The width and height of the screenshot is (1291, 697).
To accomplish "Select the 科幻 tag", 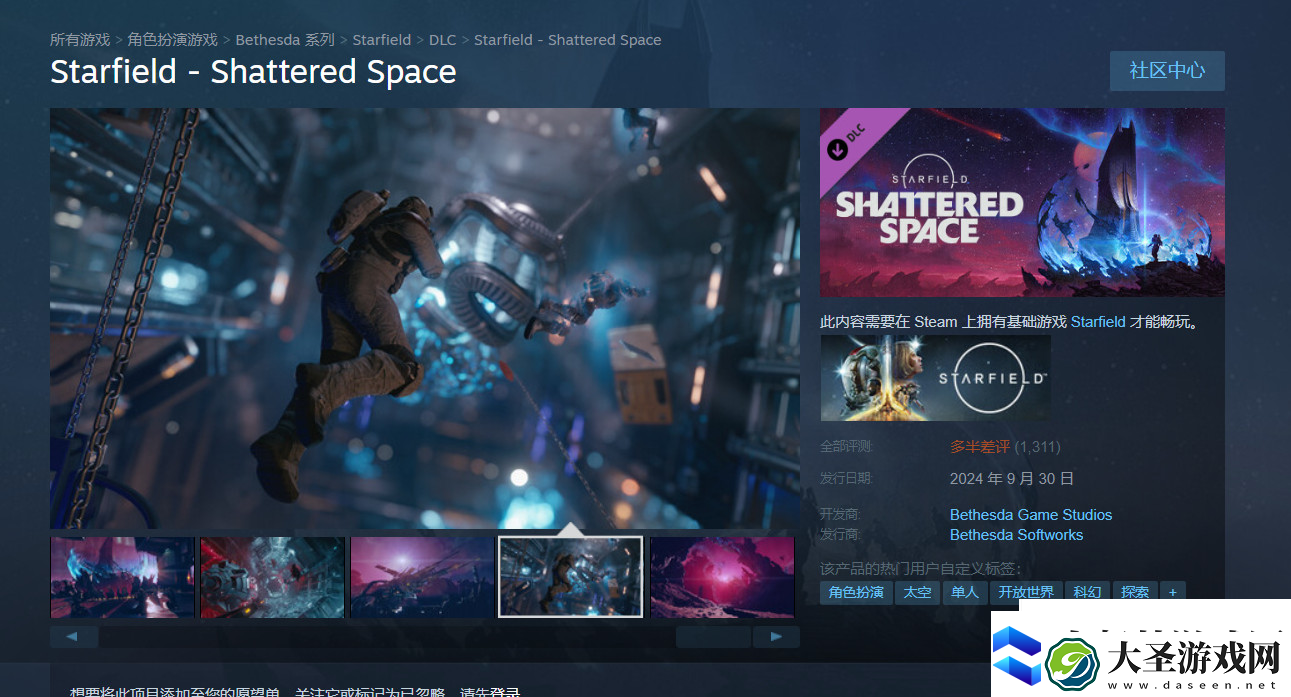I will click(1087, 592).
